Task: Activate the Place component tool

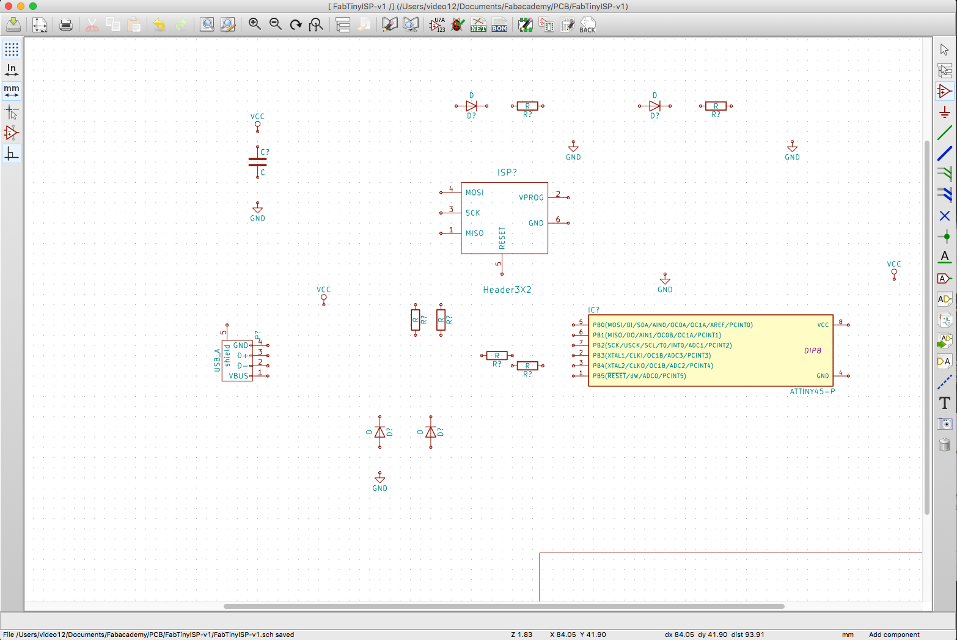Action: click(945, 92)
